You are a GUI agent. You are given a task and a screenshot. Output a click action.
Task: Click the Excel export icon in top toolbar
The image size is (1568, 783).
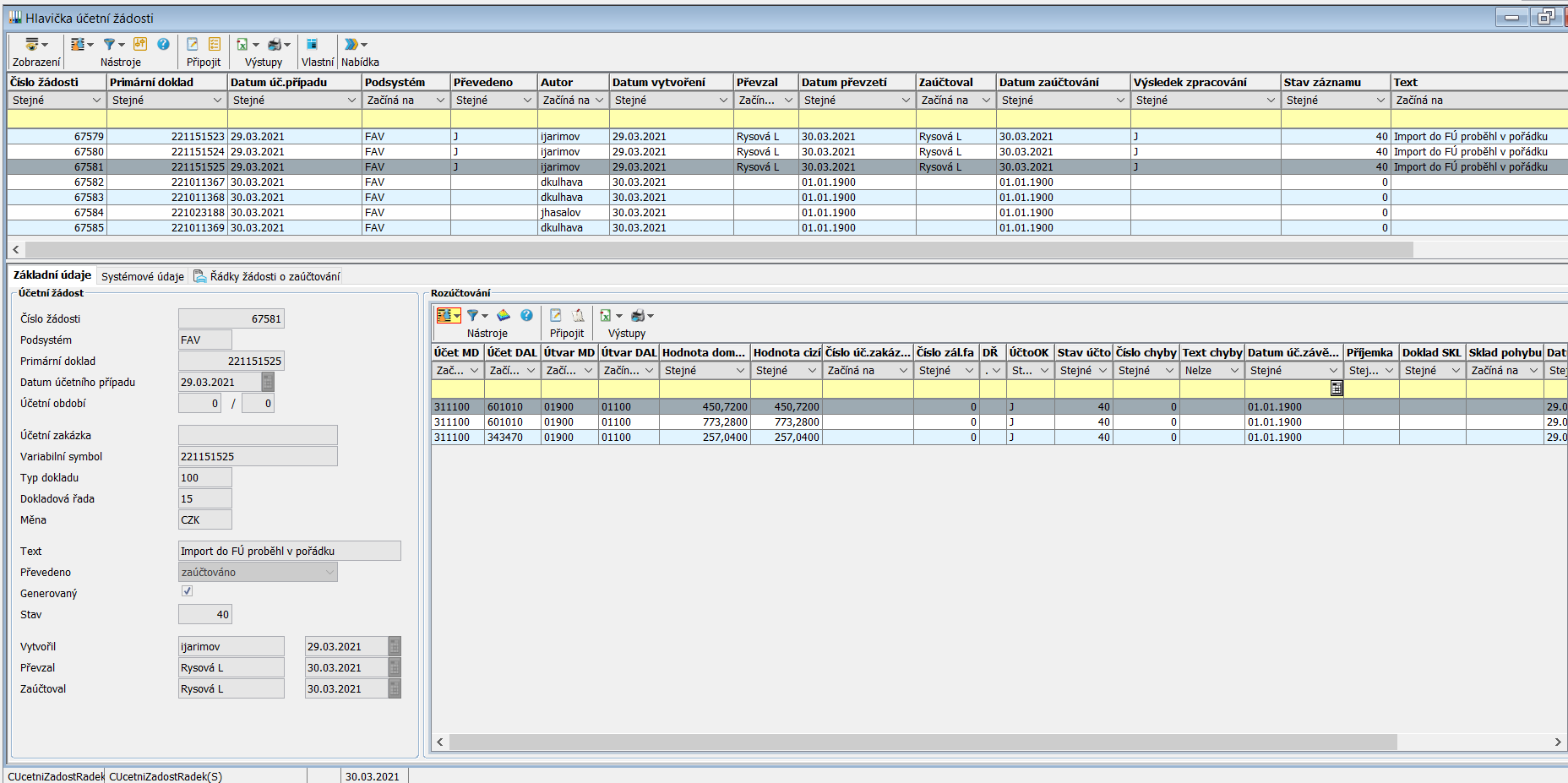(x=242, y=44)
